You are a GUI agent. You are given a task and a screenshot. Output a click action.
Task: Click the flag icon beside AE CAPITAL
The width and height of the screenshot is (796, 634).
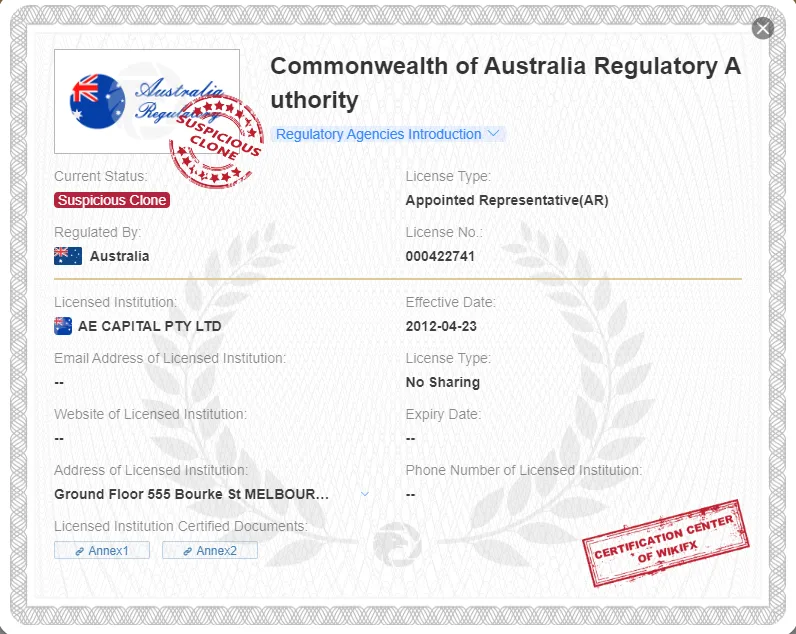point(63,326)
